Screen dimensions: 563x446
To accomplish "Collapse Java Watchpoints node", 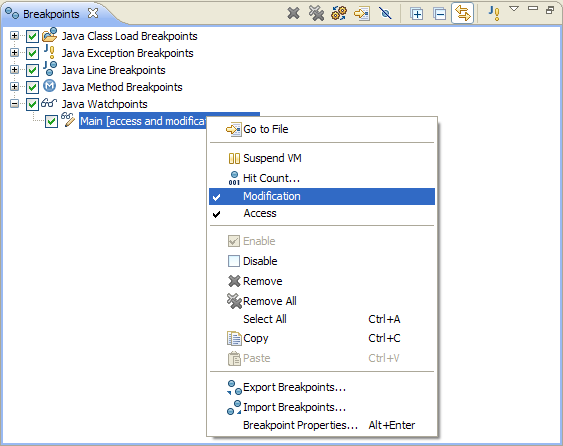I will [x=14, y=104].
